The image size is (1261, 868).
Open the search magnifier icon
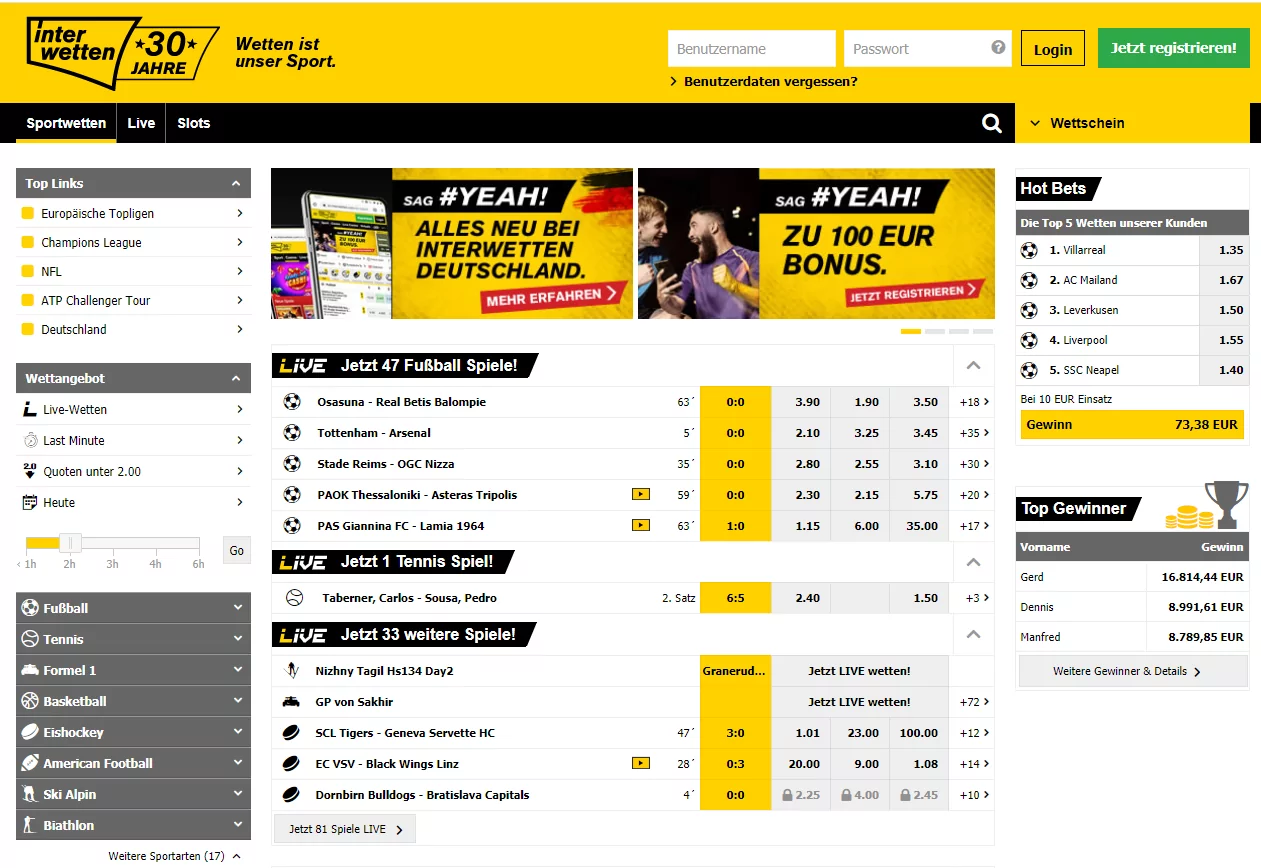pyautogui.click(x=992, y=123)
